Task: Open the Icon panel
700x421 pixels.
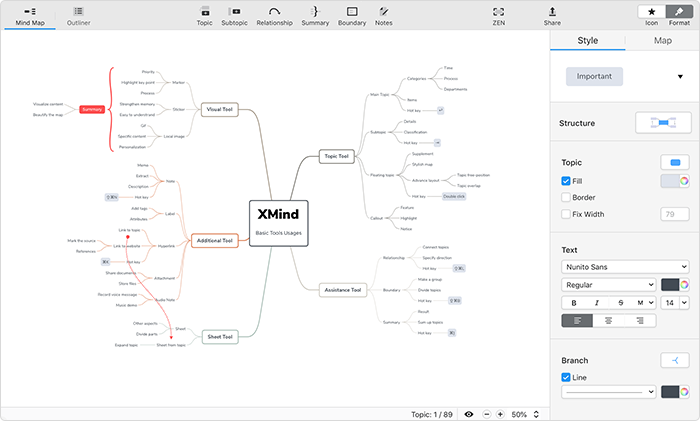Action: pyautogui.click(x=652, y=12)
